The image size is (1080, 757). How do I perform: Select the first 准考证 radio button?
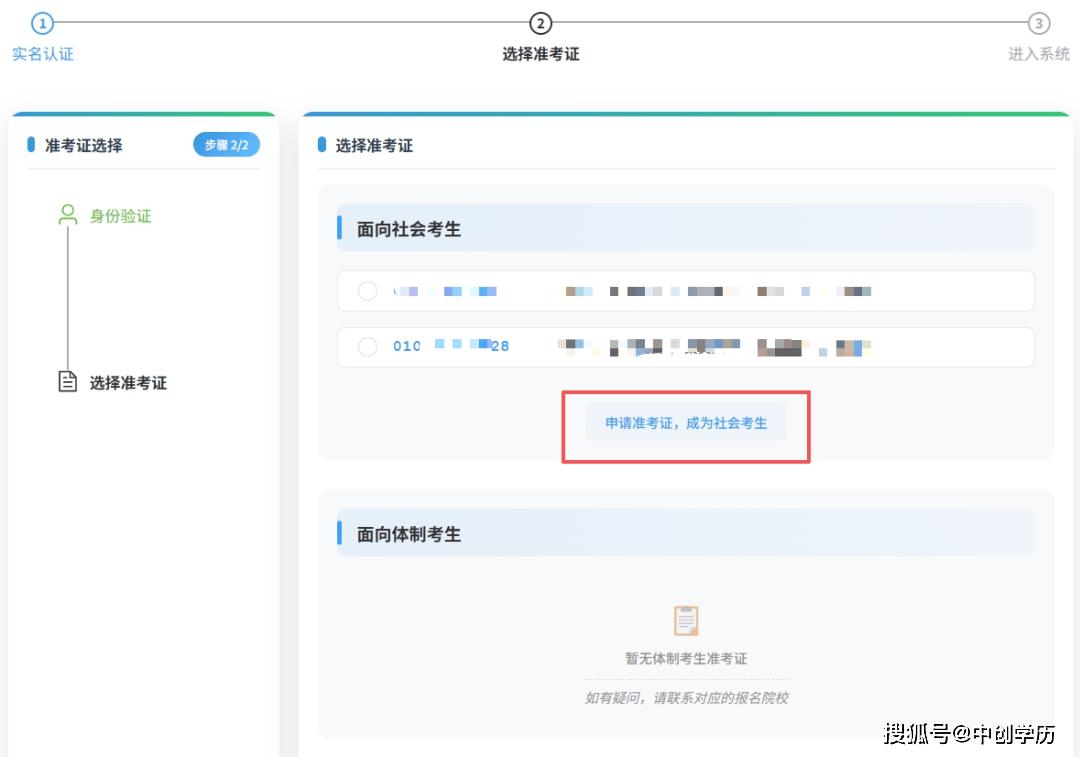pos(367,291)
